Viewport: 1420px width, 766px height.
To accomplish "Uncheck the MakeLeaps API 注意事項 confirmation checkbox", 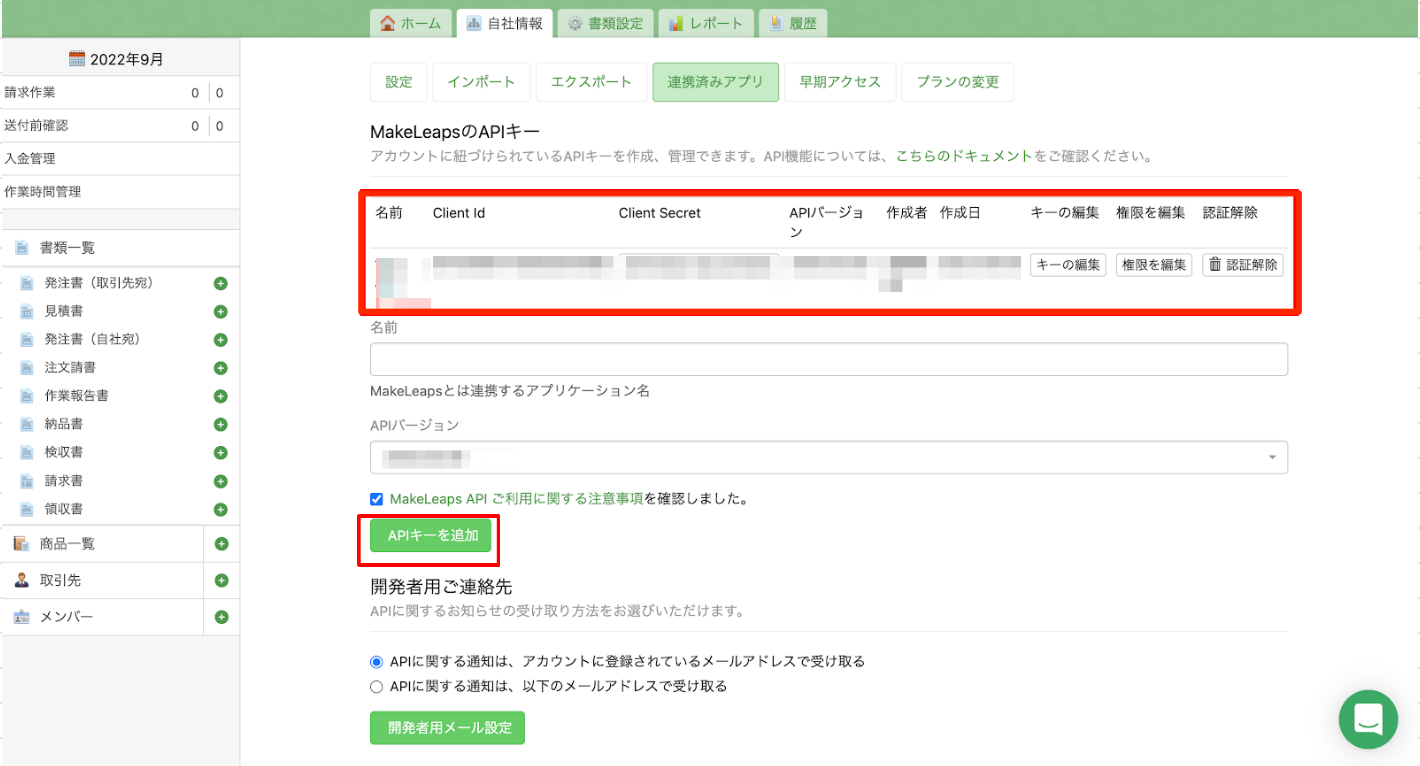I will [x=377, y=499].
